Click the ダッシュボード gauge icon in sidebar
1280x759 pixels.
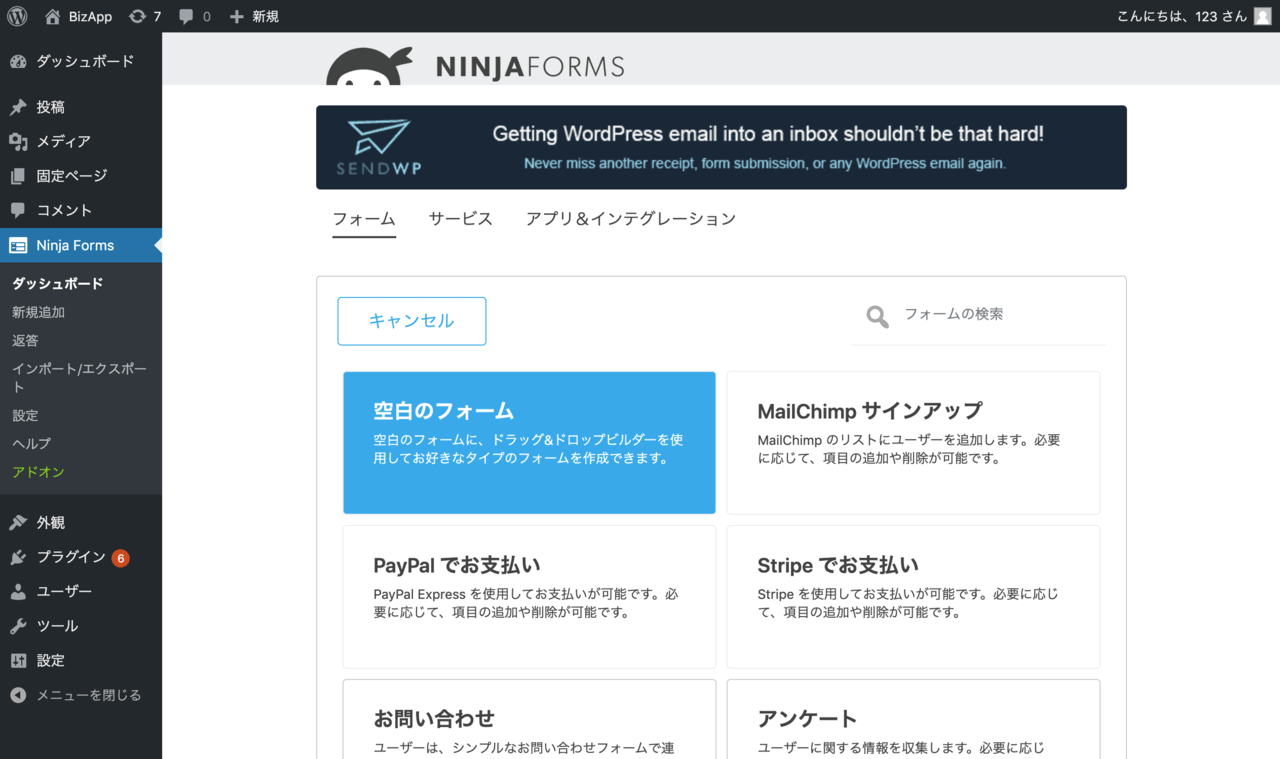18,61
